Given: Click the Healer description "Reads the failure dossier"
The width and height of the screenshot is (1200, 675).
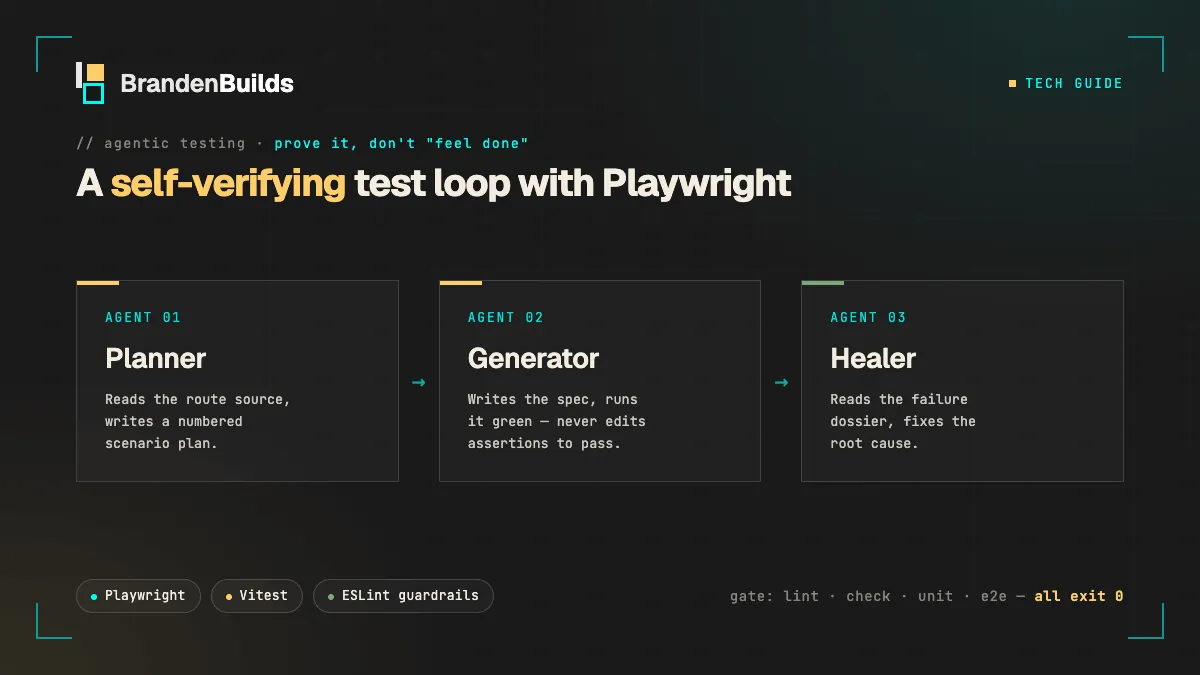Looking at the screenshot, I should coord(903,421).
